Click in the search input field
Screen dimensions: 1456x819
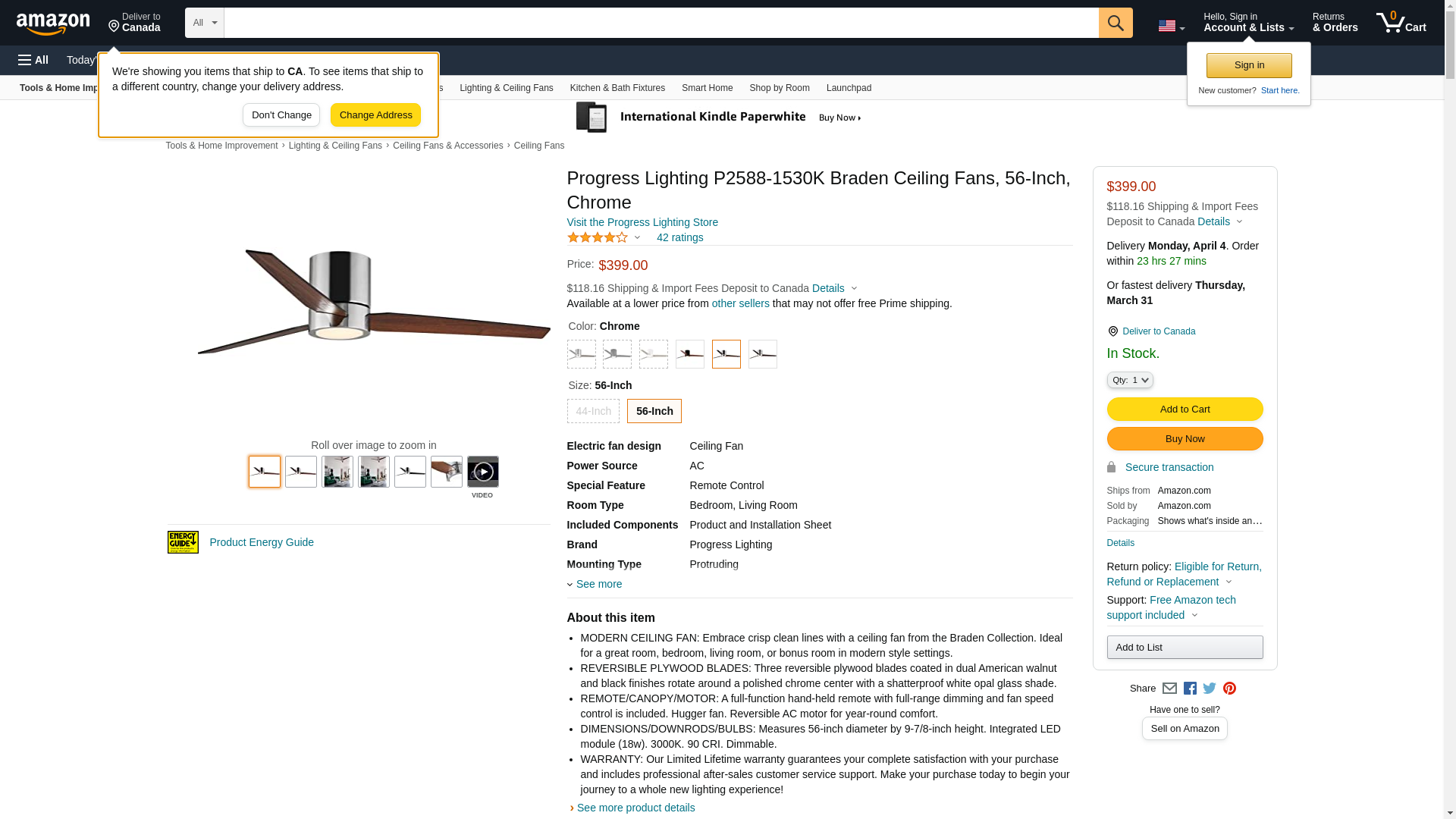point(660,23)
